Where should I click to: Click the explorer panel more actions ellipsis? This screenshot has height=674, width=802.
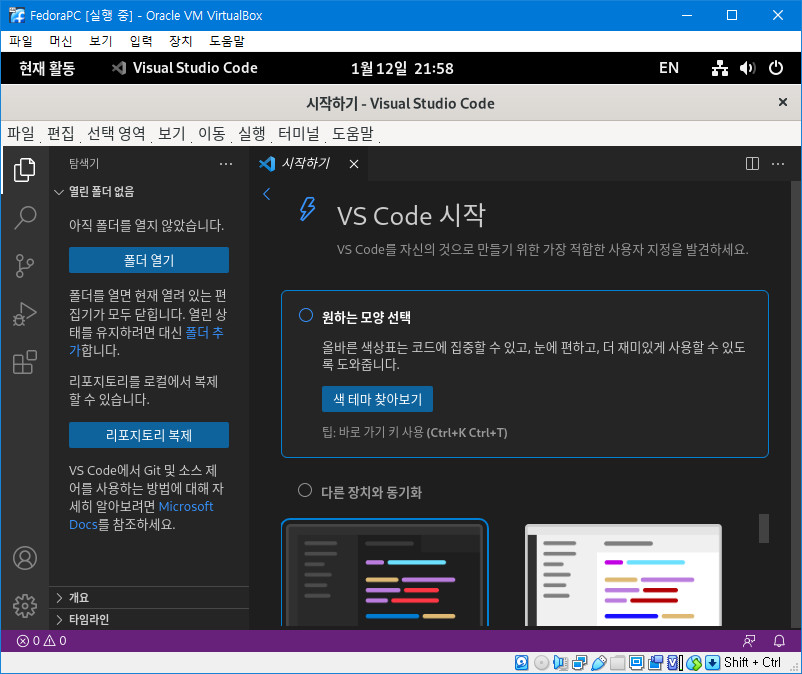(x=226, y=164)
